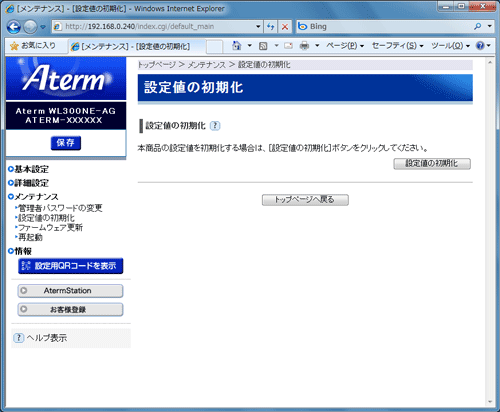Open the ツール(O) menu
Image resolution: width=500 pixels, height=412 pixels.
(x=450, y=46)
